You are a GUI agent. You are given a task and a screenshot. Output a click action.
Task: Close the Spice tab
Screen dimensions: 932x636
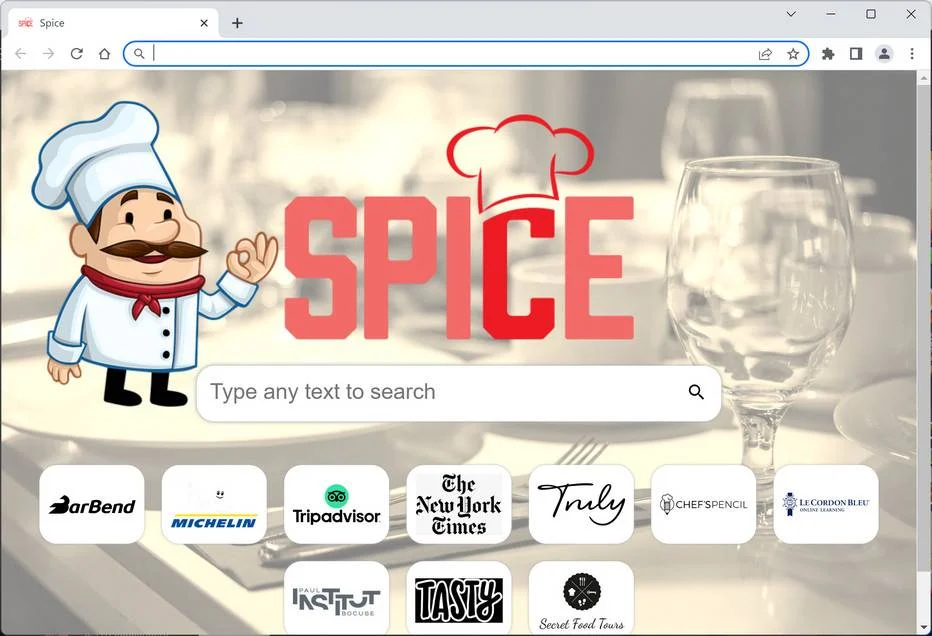[204, 23]
